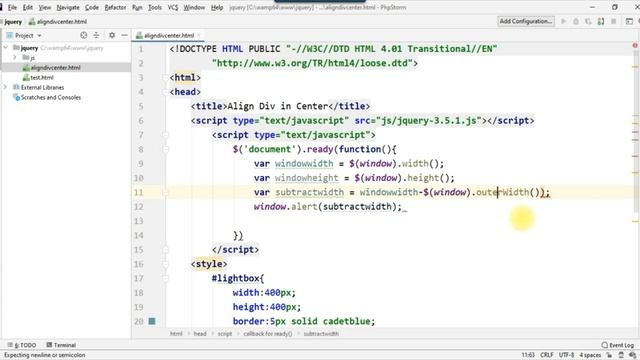The image size is (640, 360).
Task: Collapse the function block at line 8
Action: click(x=166, y=149)
